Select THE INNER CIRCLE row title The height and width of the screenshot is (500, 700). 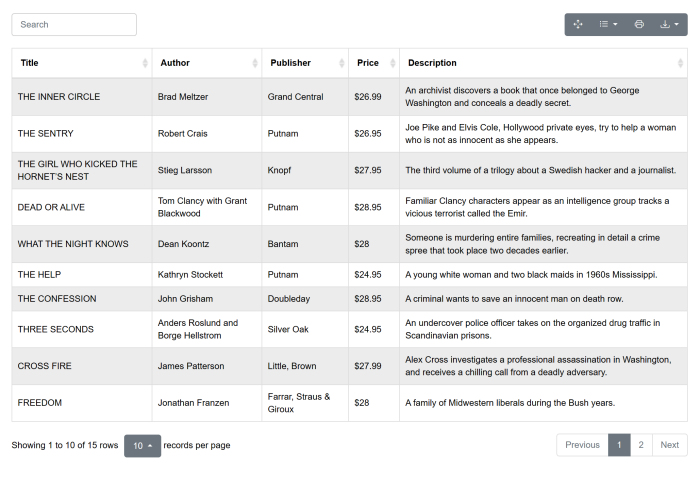tap(58, 97)
